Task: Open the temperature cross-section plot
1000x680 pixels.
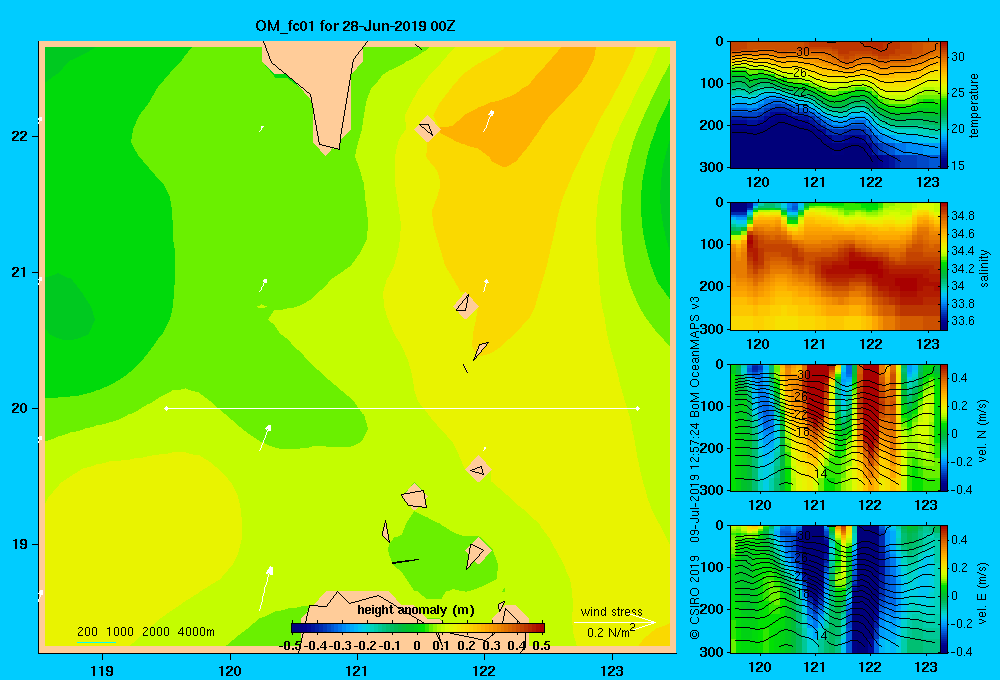Action: [x=834, y=105]
